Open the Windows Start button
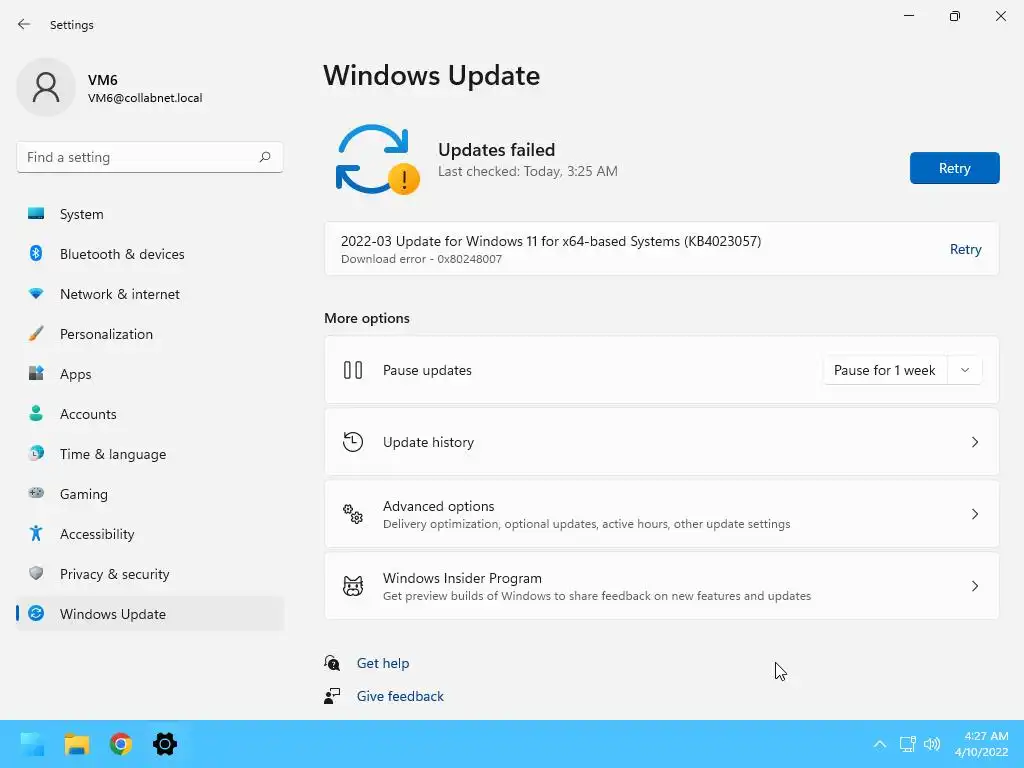This screenshot has height=768, width=1024. click(32, 744)
